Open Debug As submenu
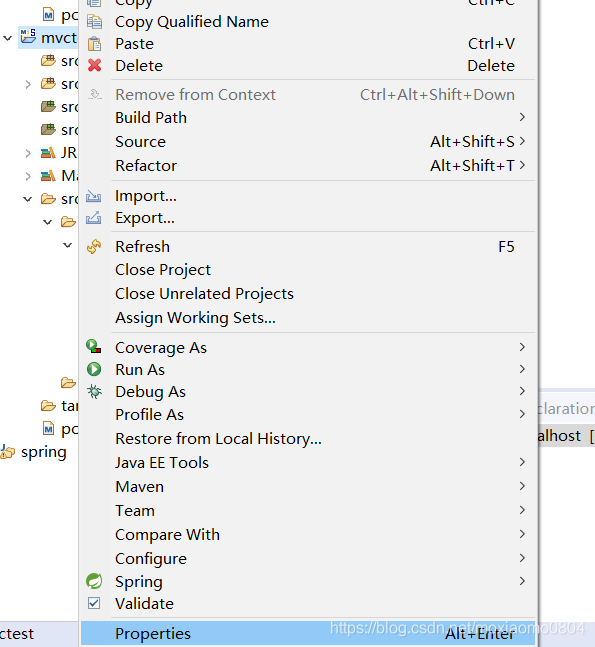This screenshot has height=647, width=595. [308, 392]
